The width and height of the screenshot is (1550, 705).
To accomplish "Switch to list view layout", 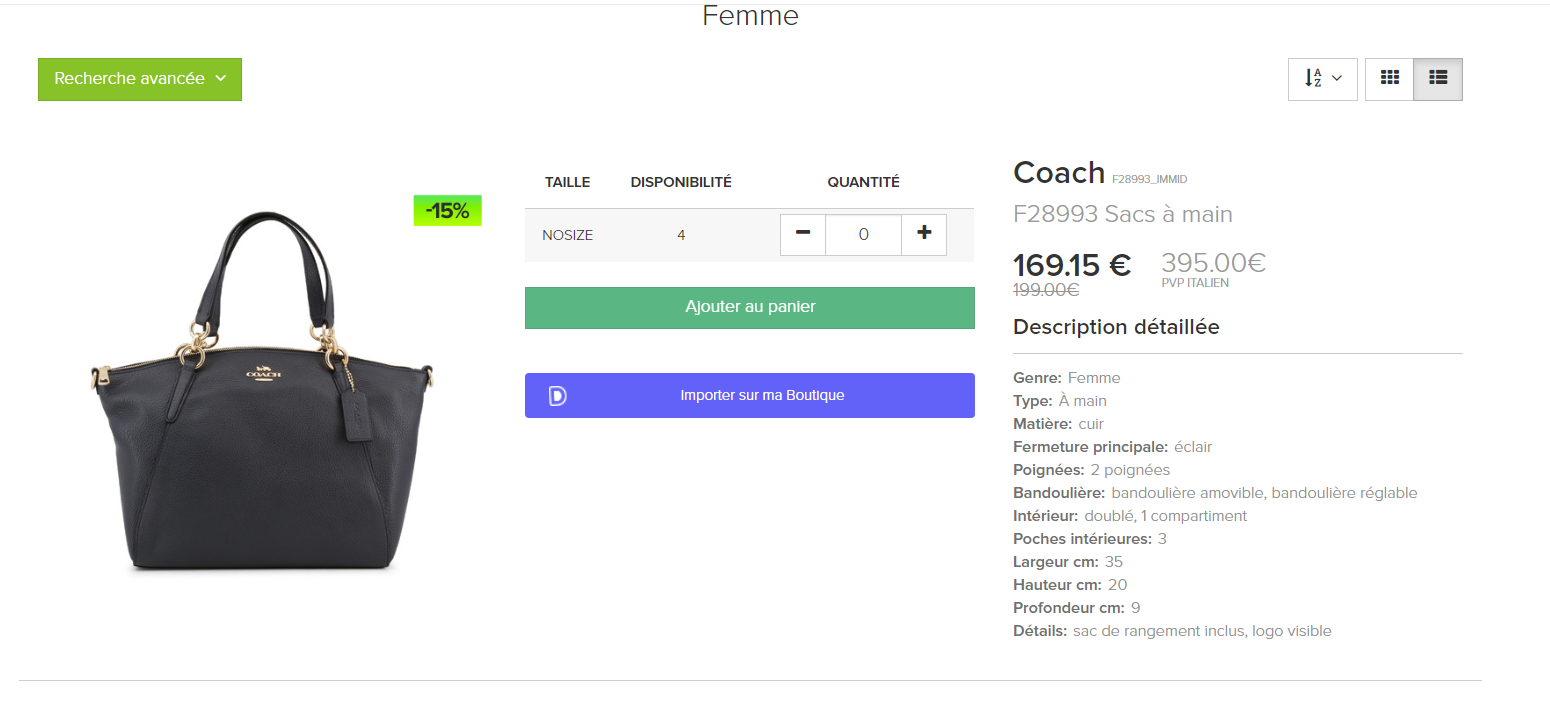I will pos(1438,78).
